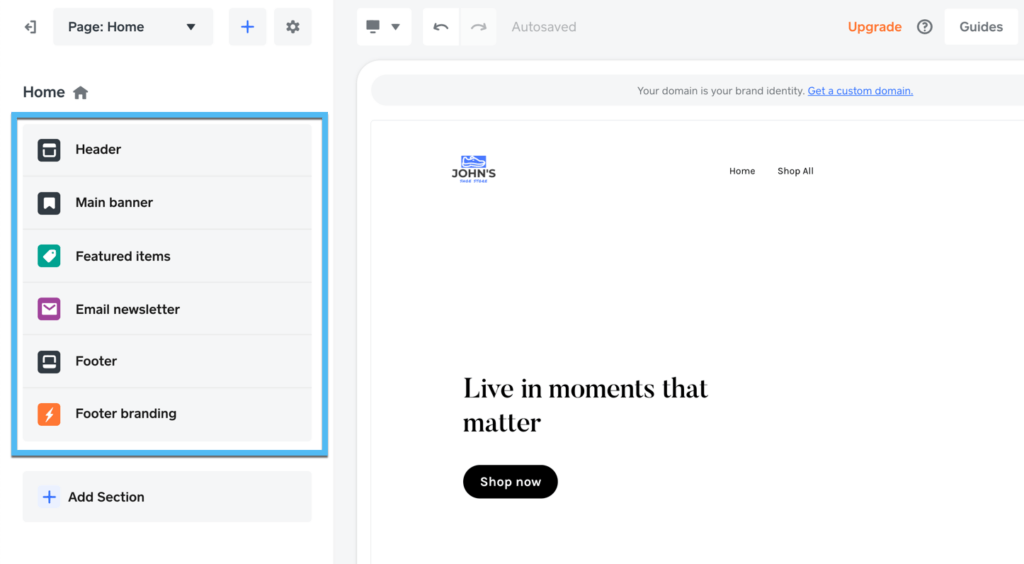The height and width of the screenshot is (564, 1024).
Task: Click the Footer branding lightning icon
Action: tap(49, 414)
